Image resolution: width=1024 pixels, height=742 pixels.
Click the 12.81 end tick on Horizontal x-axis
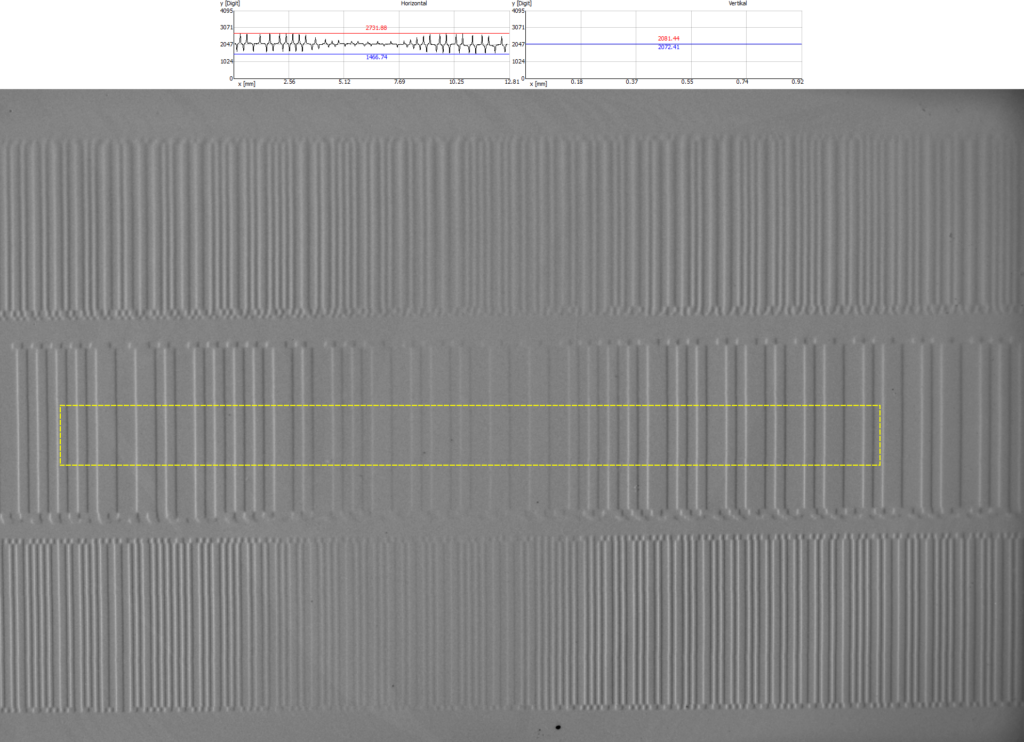512,82
